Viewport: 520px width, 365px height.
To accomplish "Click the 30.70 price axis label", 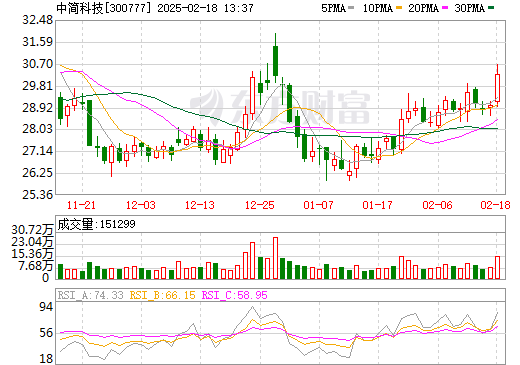I will point(38,64).
